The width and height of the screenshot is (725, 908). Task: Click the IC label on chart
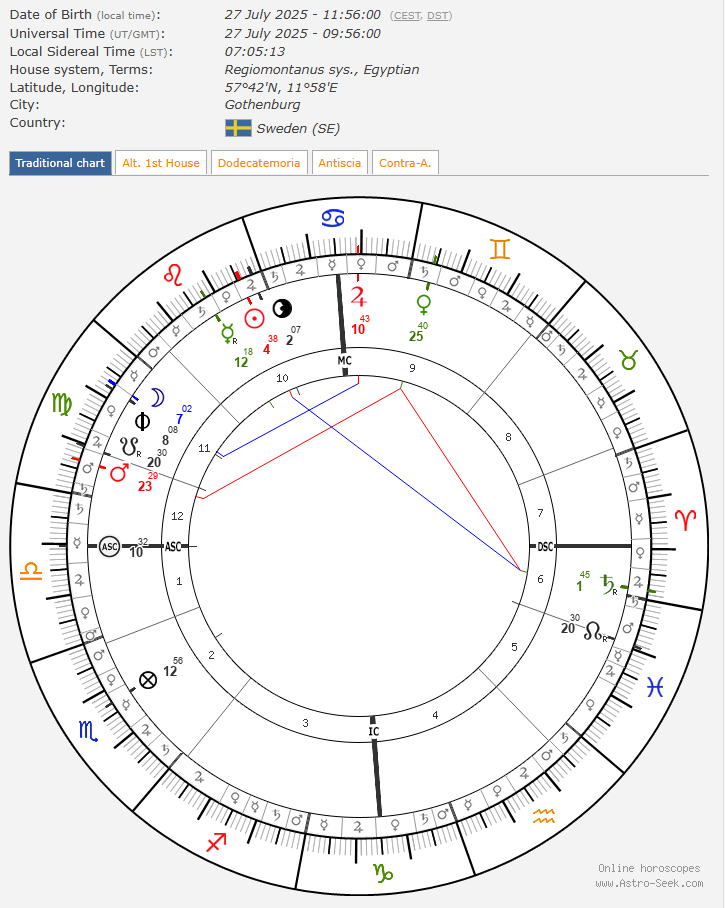coord(374,731)
